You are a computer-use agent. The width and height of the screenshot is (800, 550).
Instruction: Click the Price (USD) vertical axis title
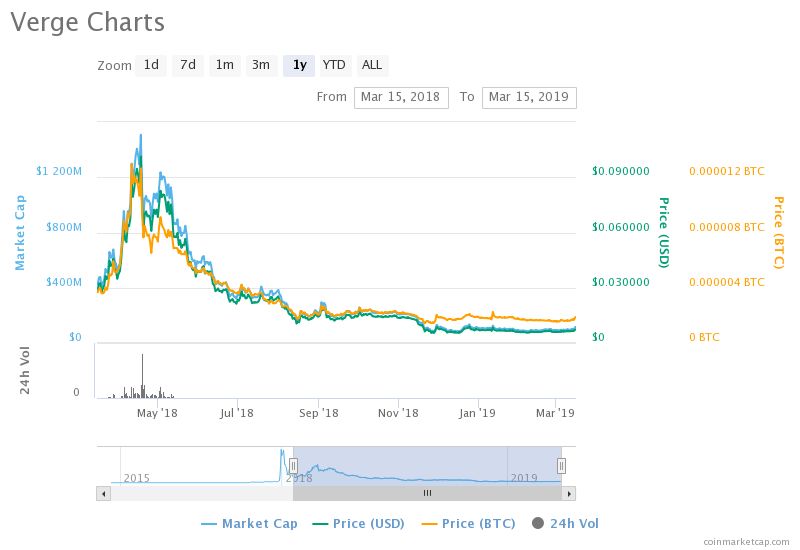663,233
